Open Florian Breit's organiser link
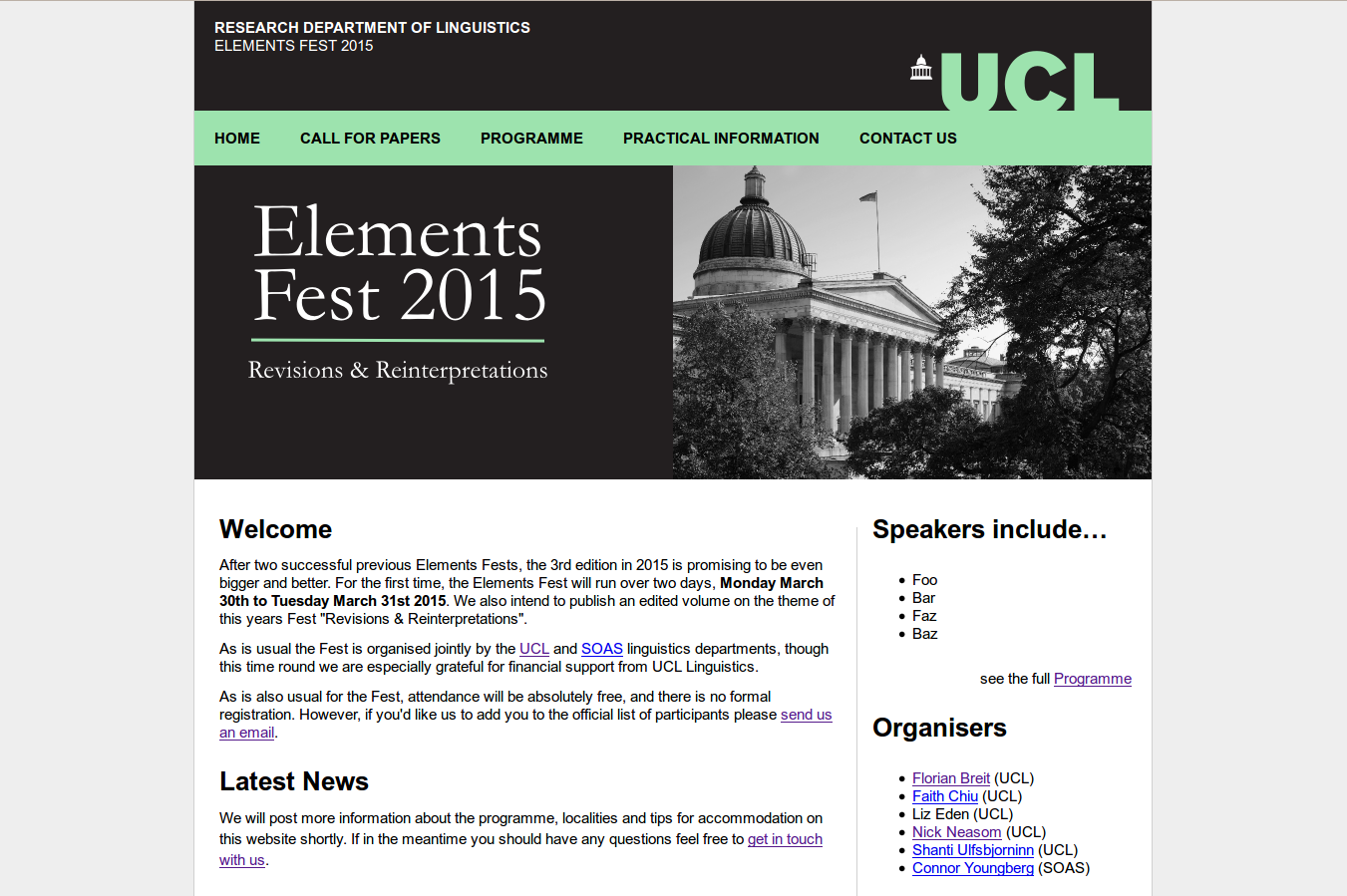This screenshot has height=896, width=1347. pyautogui.click(x=951, y=778)
